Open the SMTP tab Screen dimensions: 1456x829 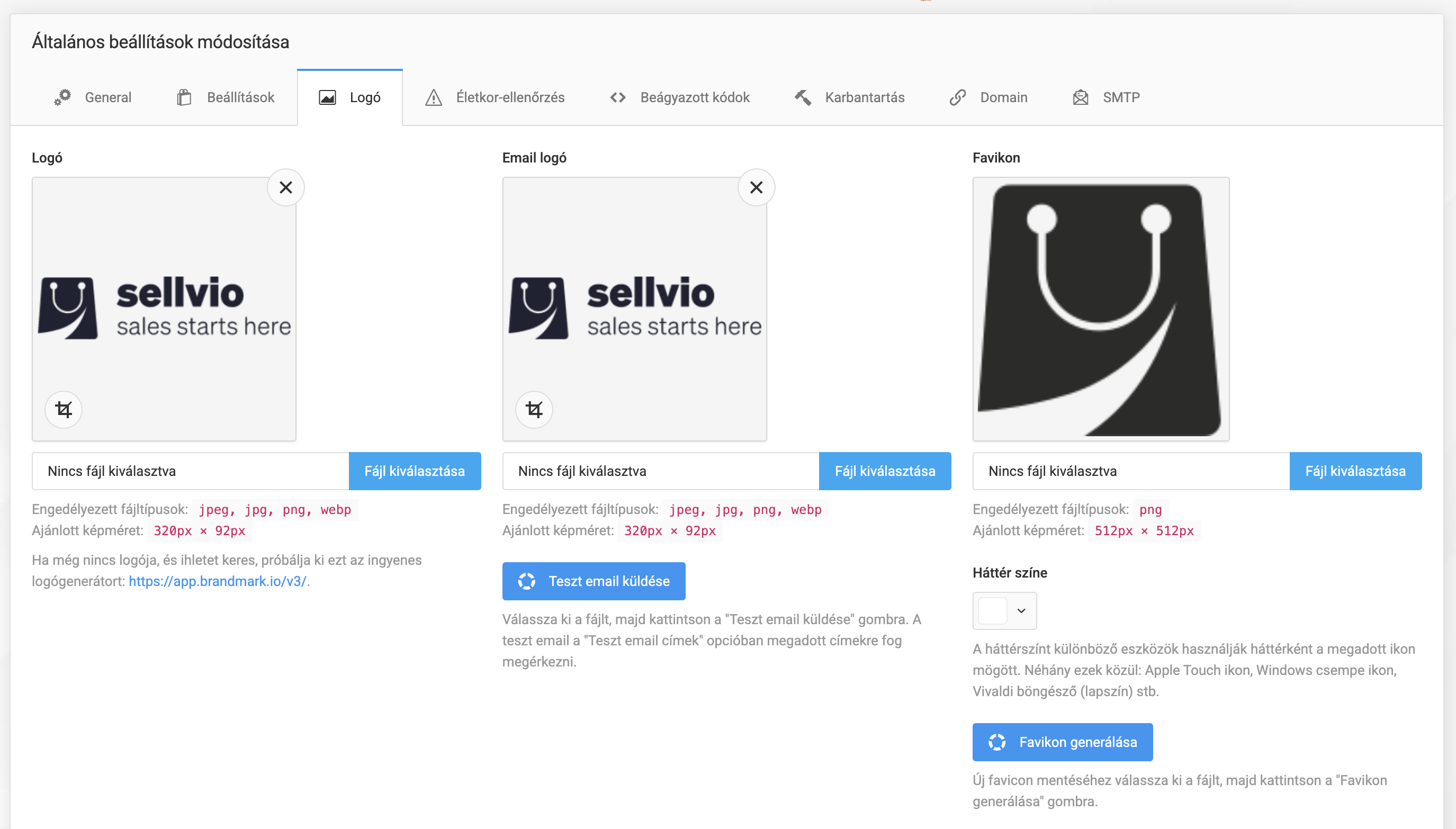click(x=1107, y=97)
